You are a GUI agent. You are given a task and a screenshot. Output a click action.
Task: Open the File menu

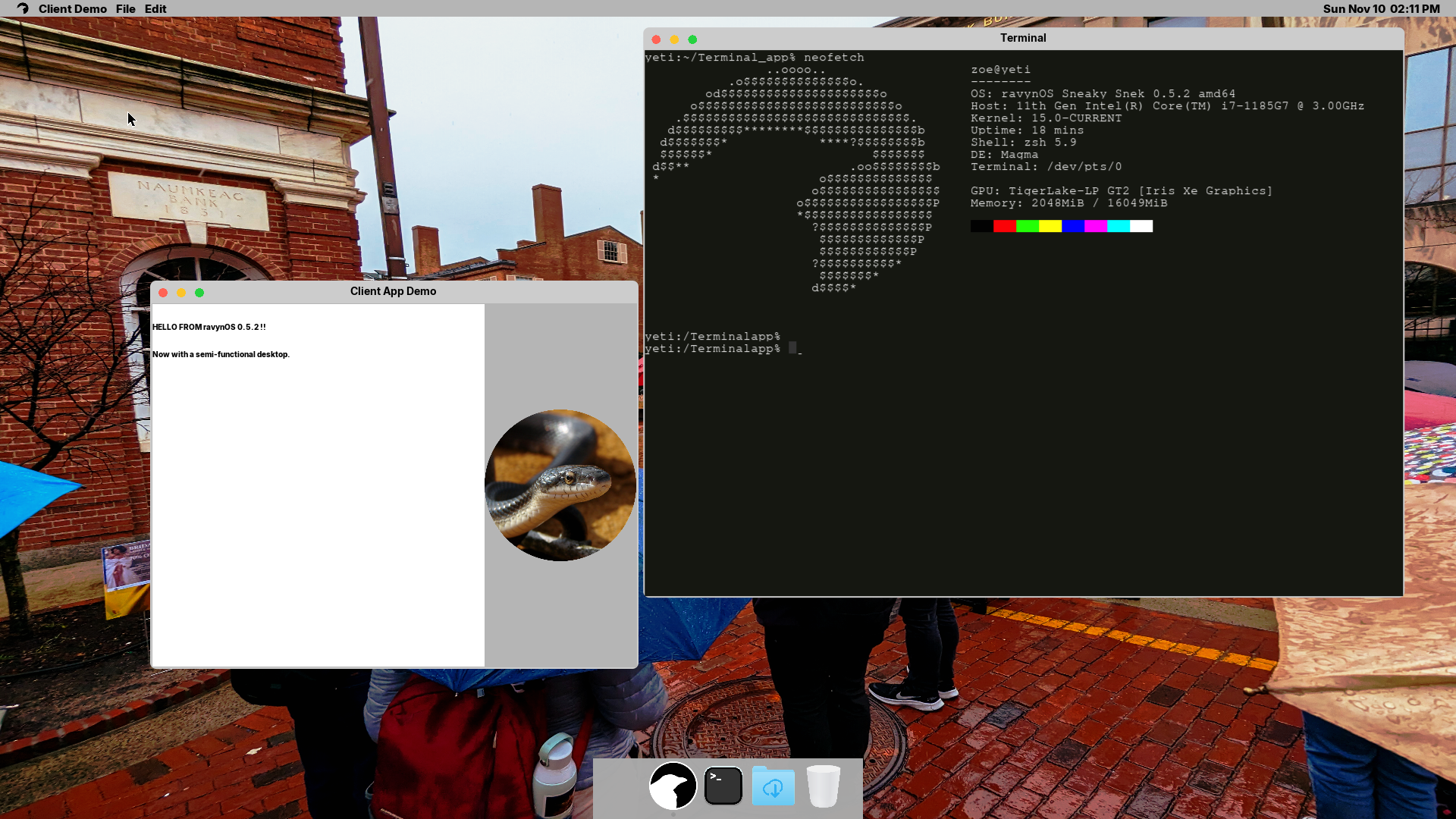coord(125,8)
